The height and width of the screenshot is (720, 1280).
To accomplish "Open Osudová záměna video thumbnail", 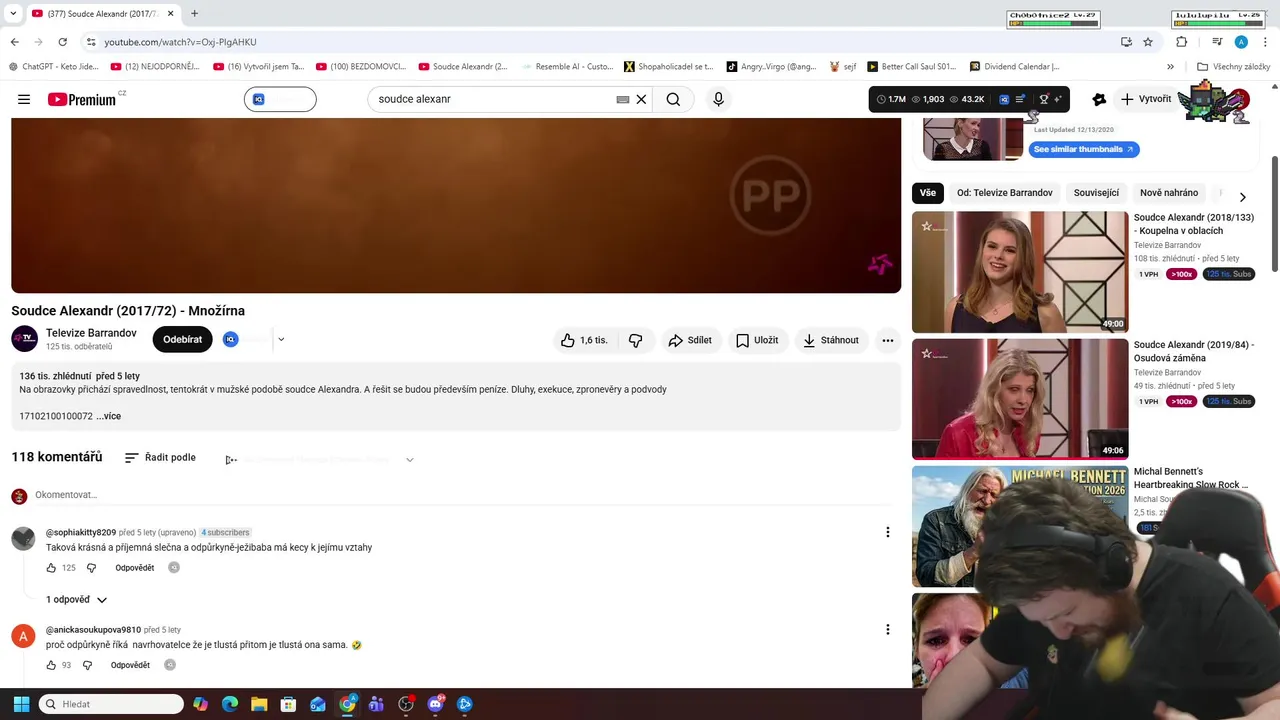I will click(1020, 399).
